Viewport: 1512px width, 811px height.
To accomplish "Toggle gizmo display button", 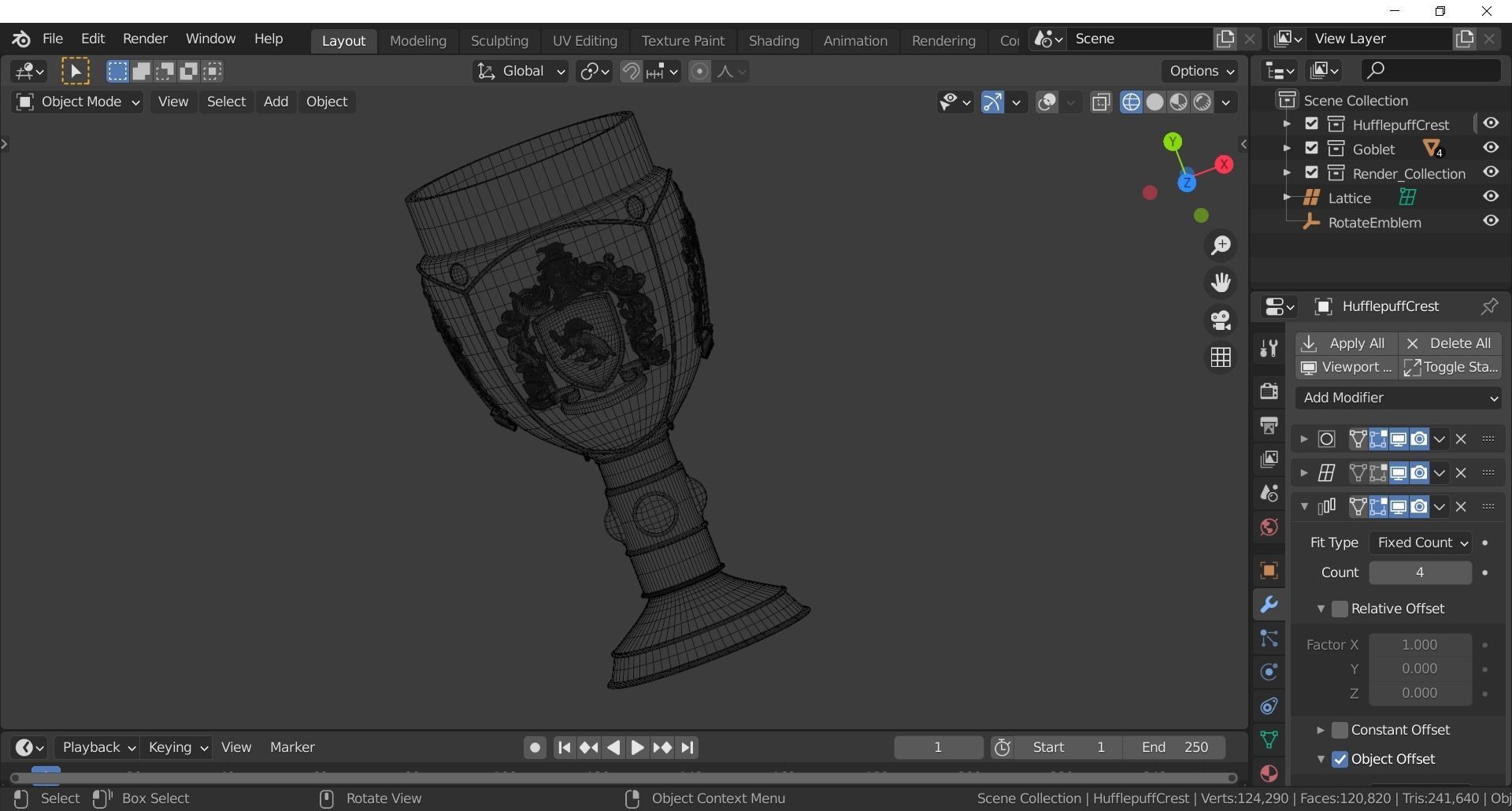I will tap(992, 102).
